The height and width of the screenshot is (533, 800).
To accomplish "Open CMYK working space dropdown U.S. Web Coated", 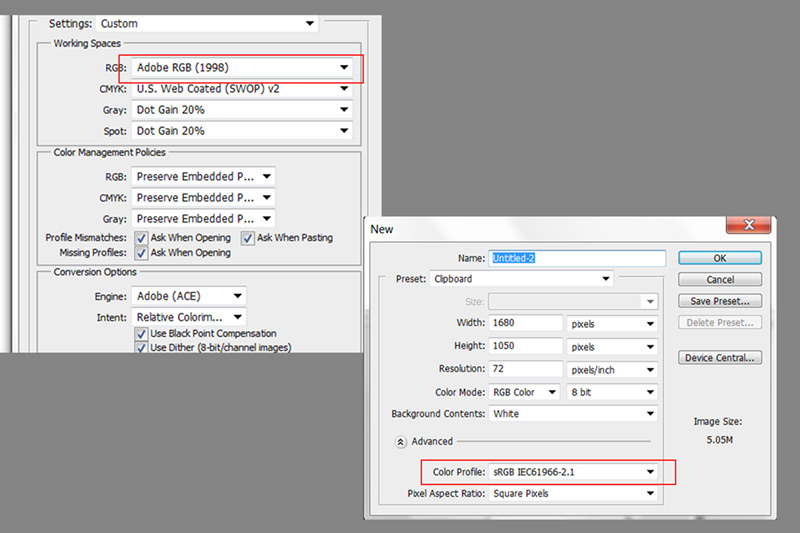I will (x=242, y=89).
